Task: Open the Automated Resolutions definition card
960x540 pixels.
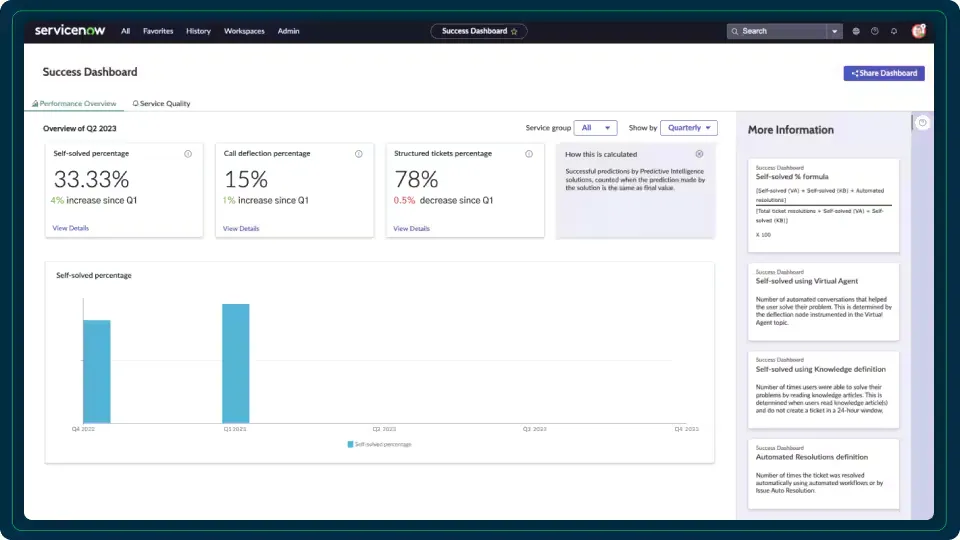Action: point(823,474)
